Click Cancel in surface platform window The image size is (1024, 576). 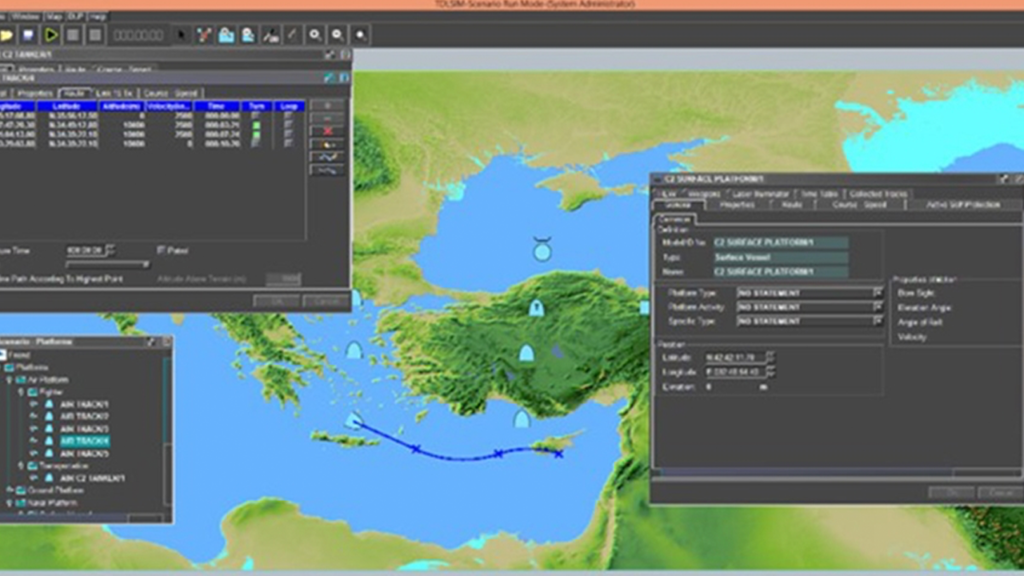[x=1000, y=492]
